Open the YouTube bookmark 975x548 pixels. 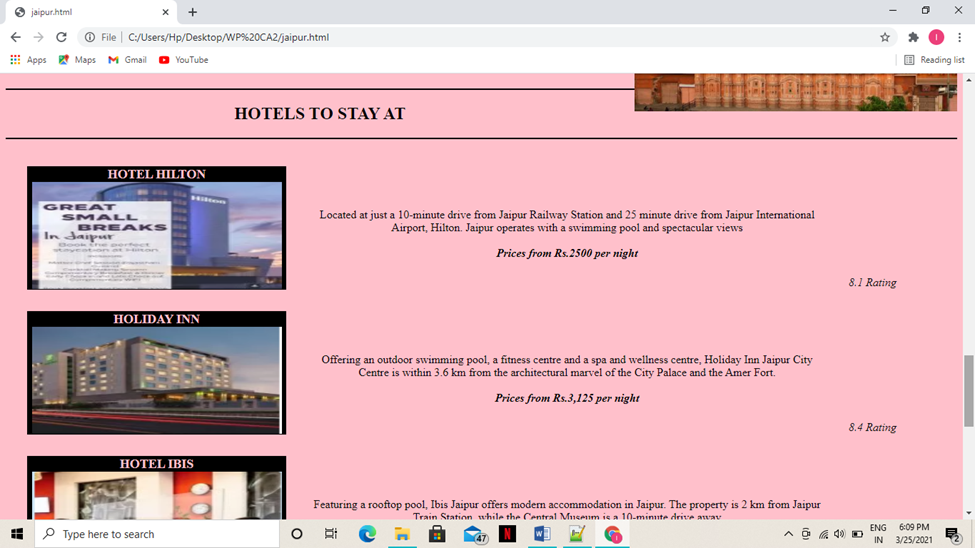tap(183, 60)
